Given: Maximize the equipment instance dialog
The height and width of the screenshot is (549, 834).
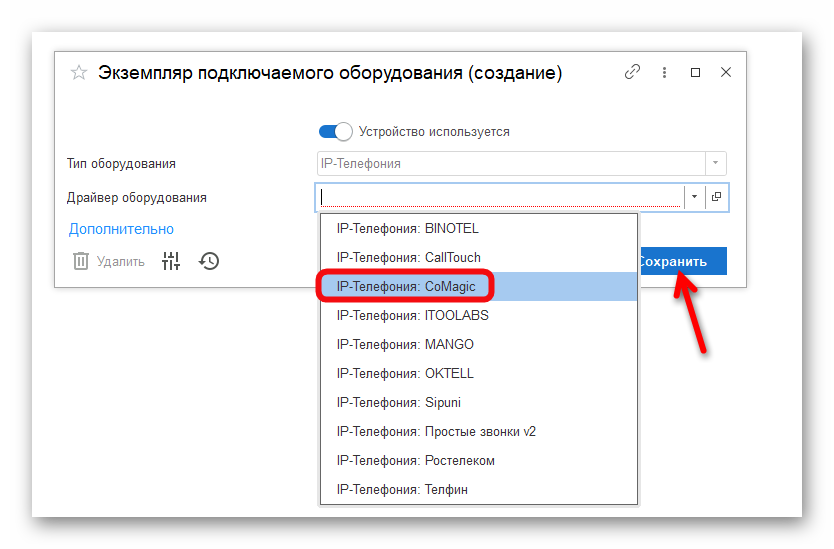Looking at the screenshot, I should [695, 72].
